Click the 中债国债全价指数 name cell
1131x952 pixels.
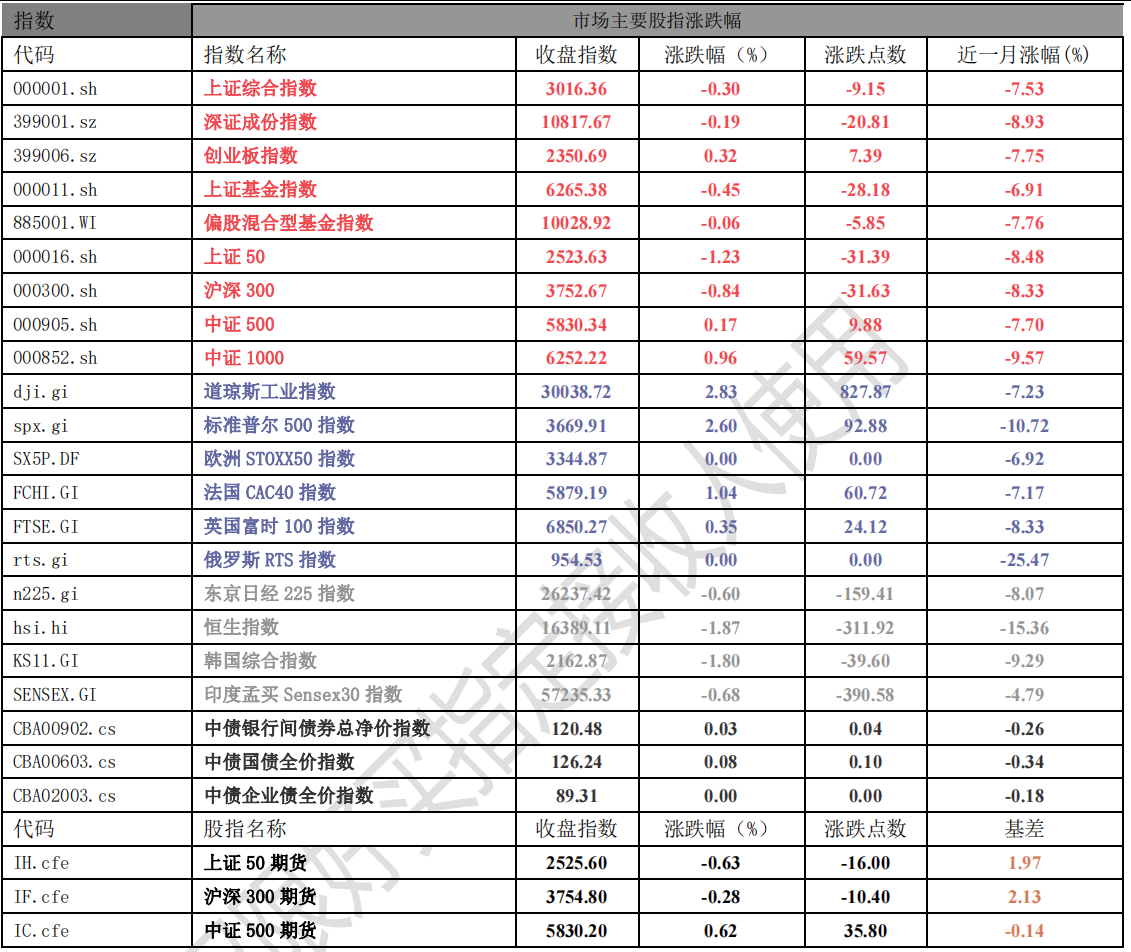[x=279, y=762]
